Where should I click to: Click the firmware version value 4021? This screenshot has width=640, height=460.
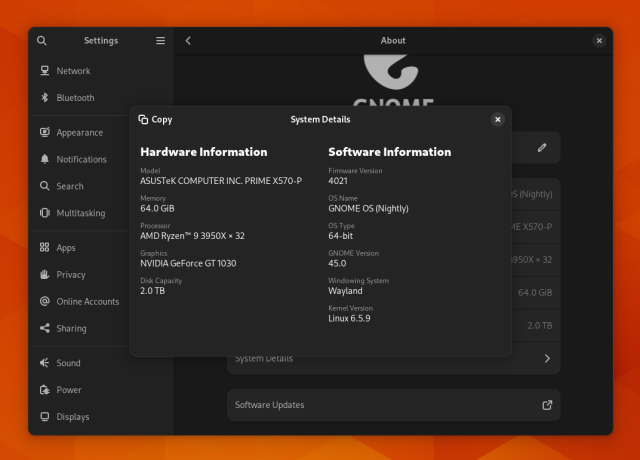click(x=338, y=181)
